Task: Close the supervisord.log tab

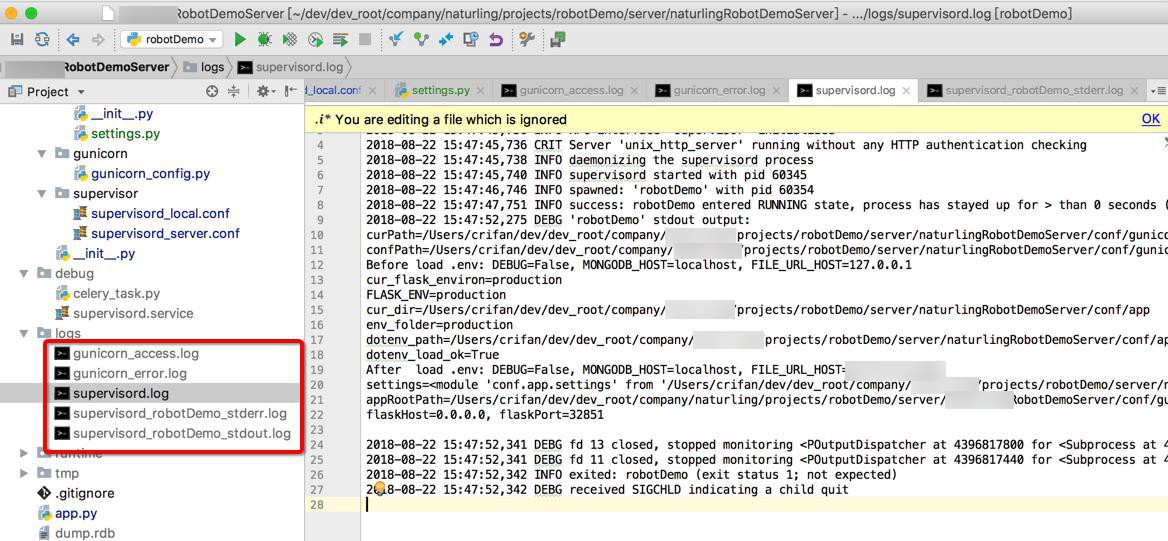Action: tap(906, 91)
